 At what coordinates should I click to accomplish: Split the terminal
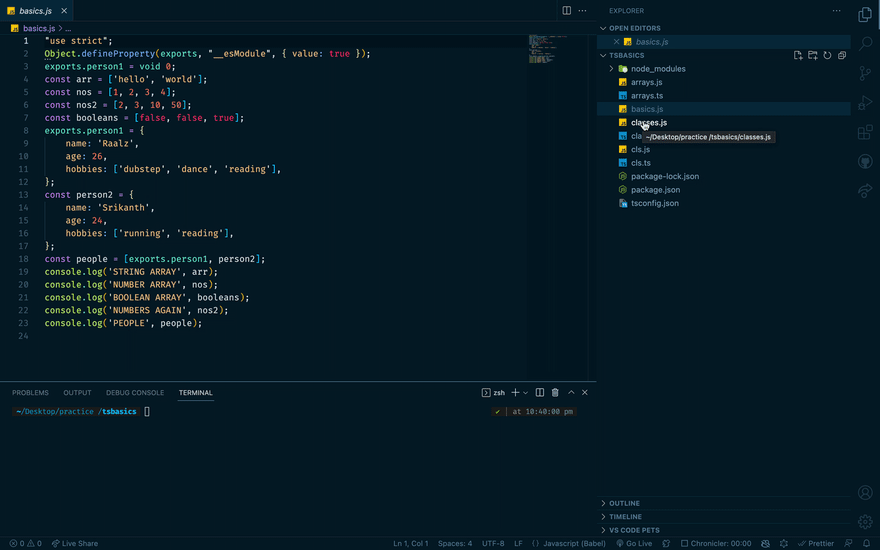[x=539, y=392]
